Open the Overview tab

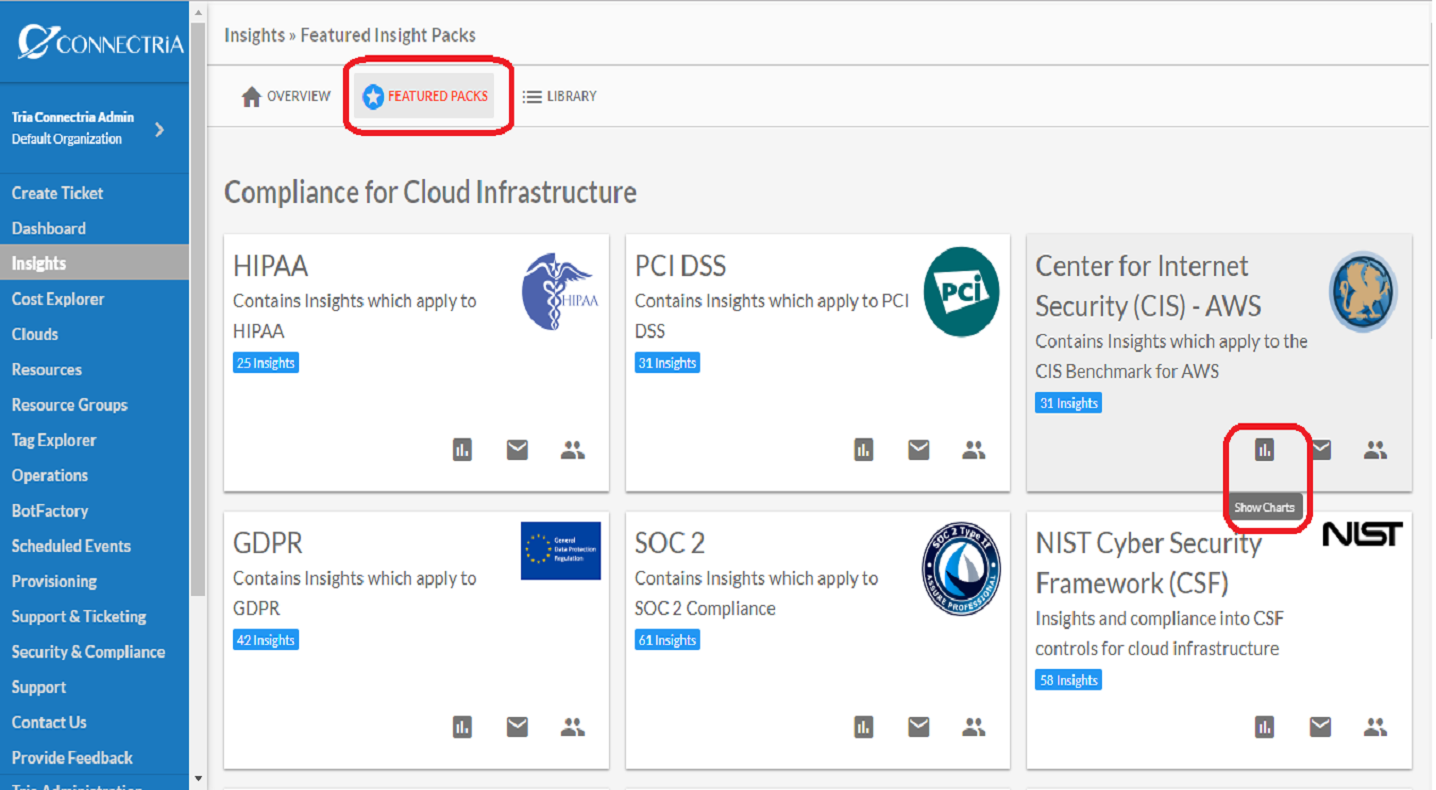pyautogui.click(x=286, y=97)
